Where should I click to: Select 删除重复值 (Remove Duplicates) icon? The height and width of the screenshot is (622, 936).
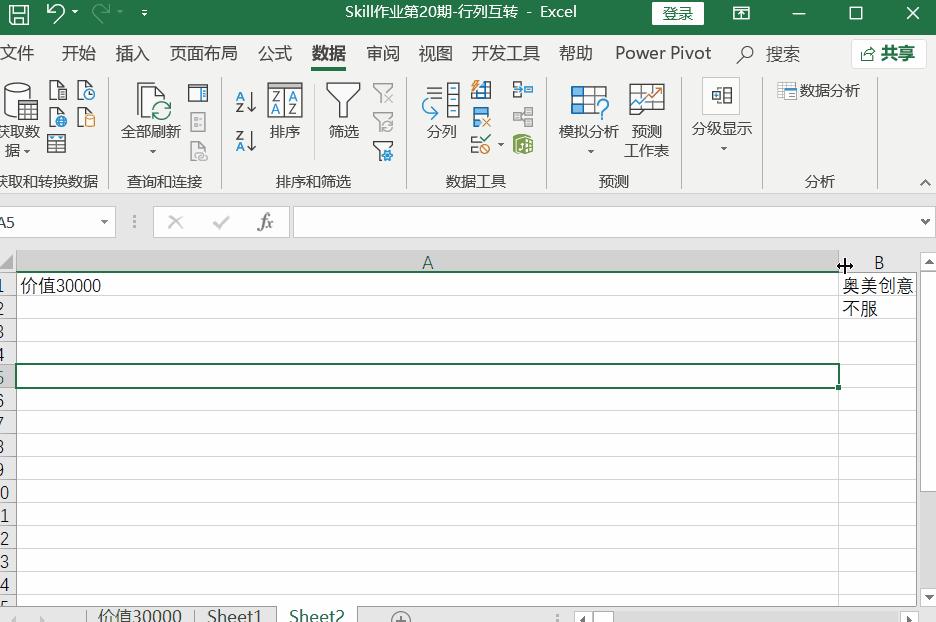pyautogui.click(x=481, y=118)
